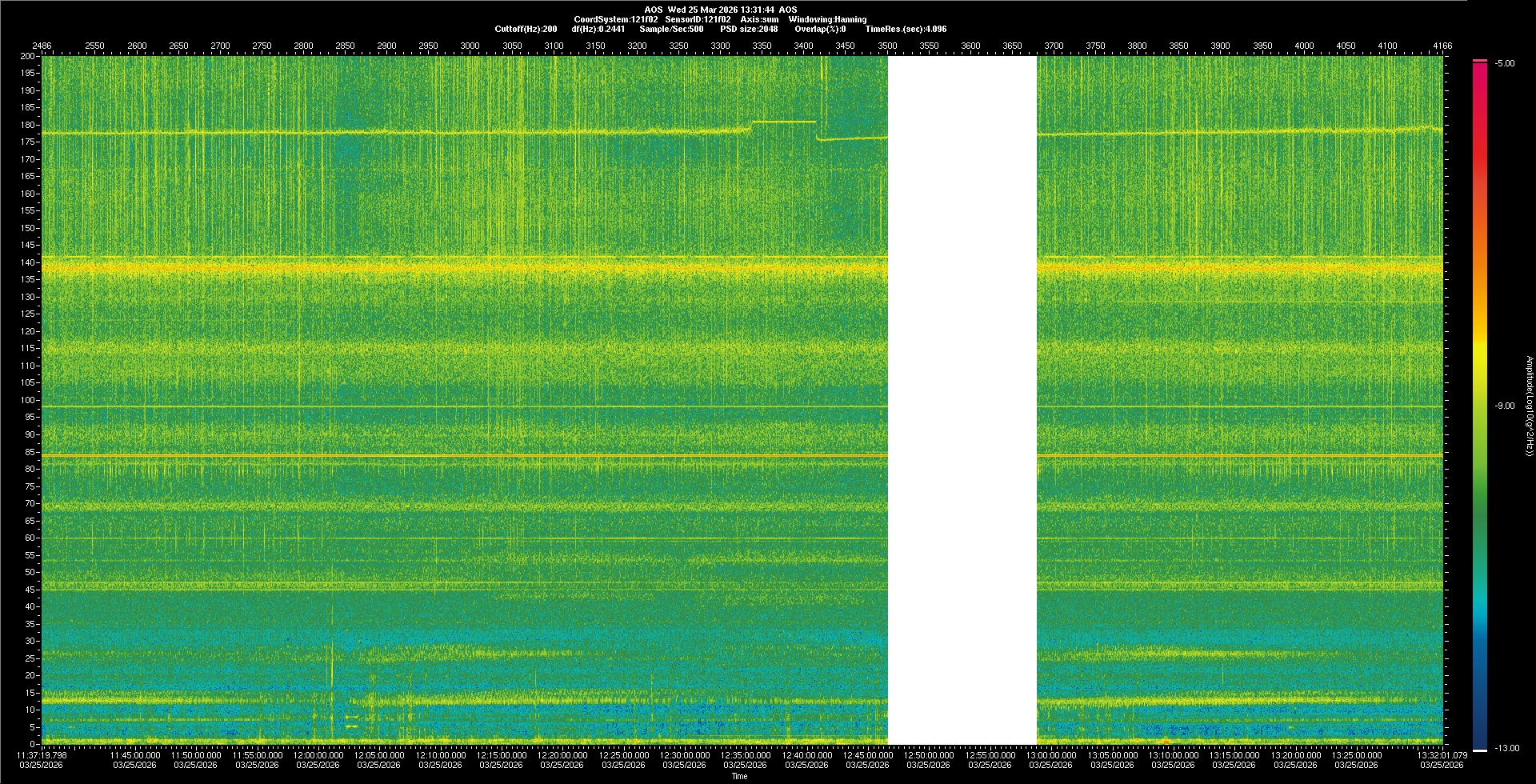Click the 3500 tick on the top axis
This screenshot has height=784, width=1536.
[887, 46]
